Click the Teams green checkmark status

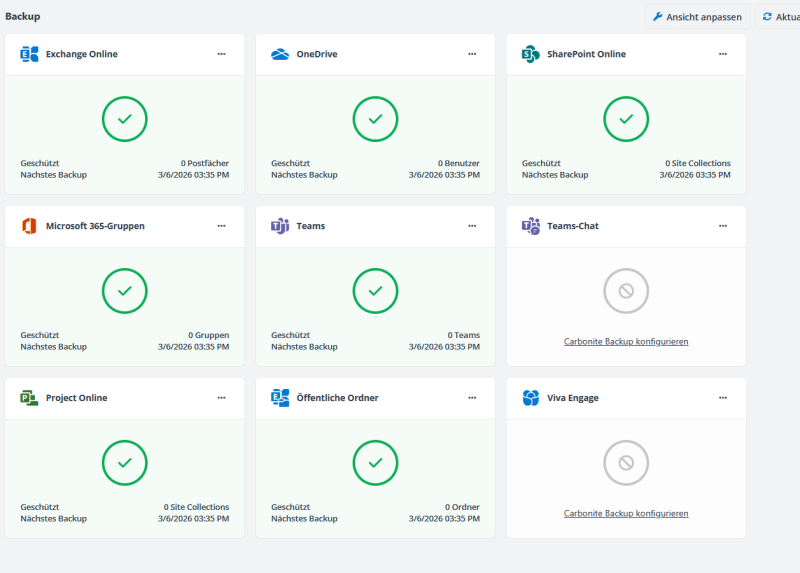[376, 291]
